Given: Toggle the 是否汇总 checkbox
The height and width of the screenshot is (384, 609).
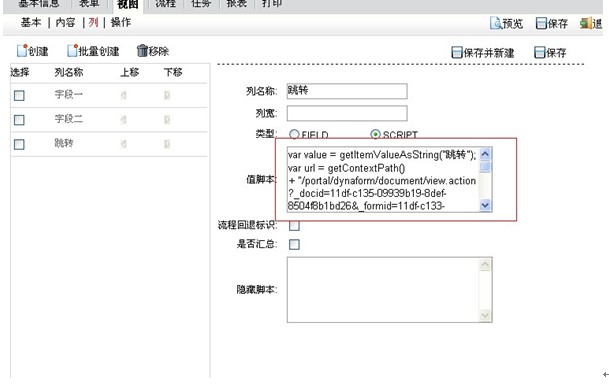Looking at the screenshot, I should [x=294, y=244].
